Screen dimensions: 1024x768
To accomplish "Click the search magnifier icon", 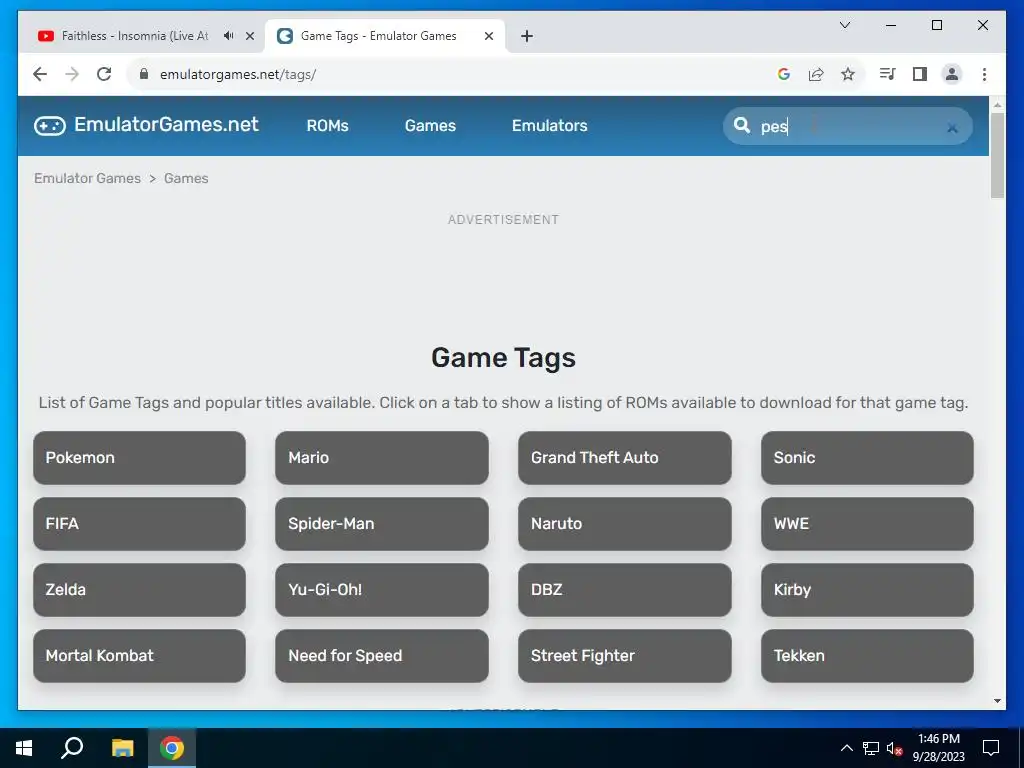I will tap(742, 125).
